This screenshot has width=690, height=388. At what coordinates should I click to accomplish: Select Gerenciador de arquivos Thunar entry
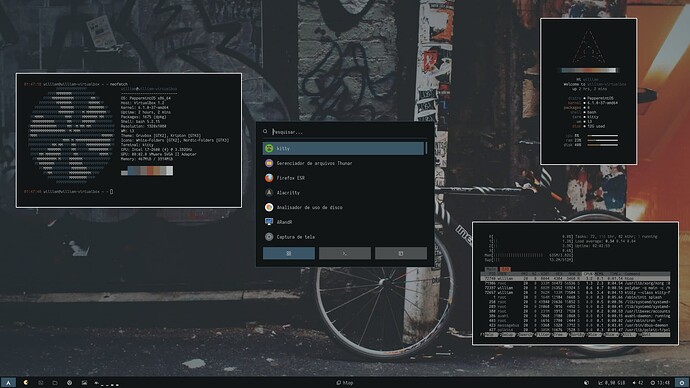coord(343,163)
